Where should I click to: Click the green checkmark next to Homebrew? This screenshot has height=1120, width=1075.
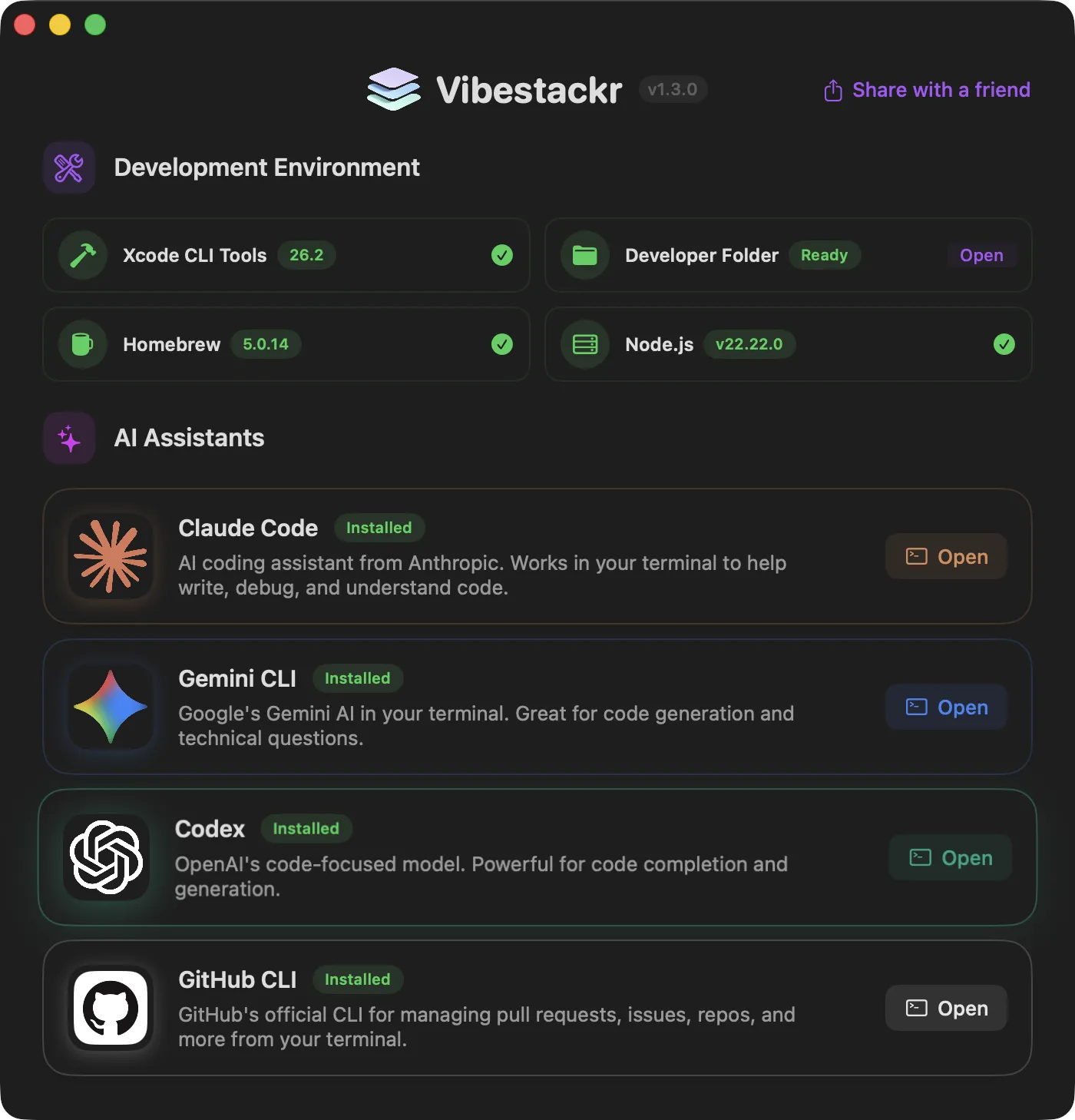(503, 344)
